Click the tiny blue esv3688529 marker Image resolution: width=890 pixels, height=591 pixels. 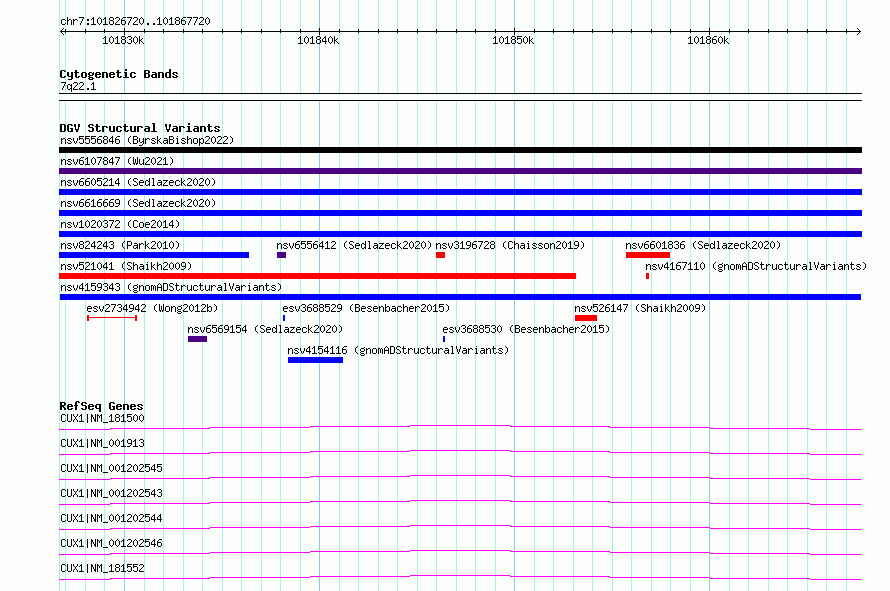pos(284,318)
